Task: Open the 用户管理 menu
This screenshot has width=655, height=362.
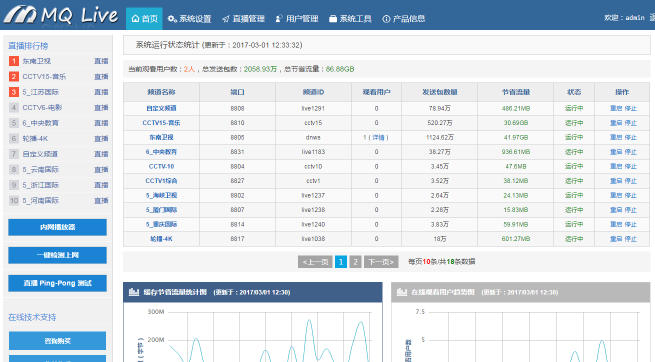Action: [x=297, y=19]
